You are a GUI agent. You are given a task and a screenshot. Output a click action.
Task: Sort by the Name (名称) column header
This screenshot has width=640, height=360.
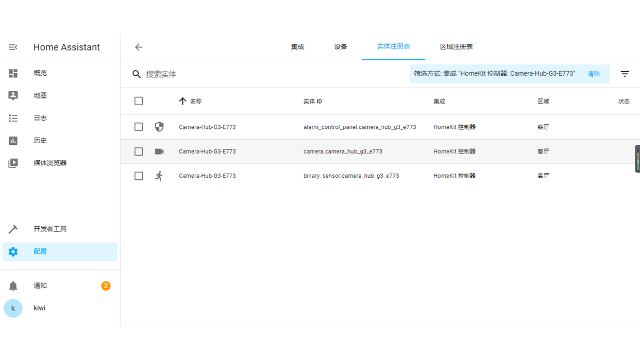click(x=196, y=101)
